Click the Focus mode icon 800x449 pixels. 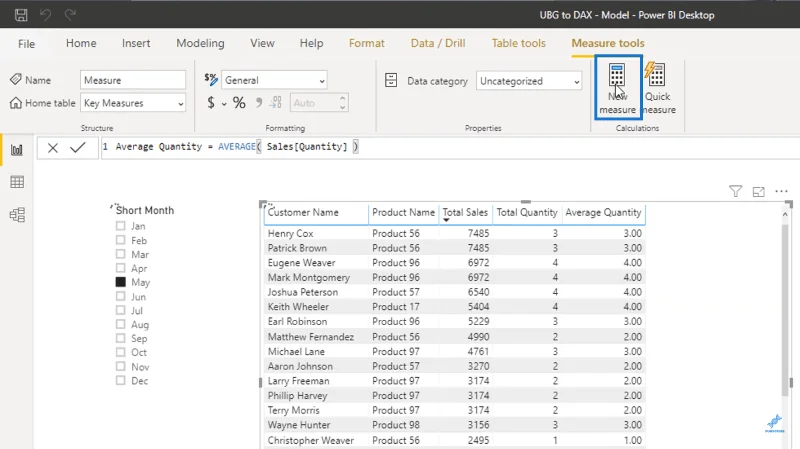click(759, 192)
